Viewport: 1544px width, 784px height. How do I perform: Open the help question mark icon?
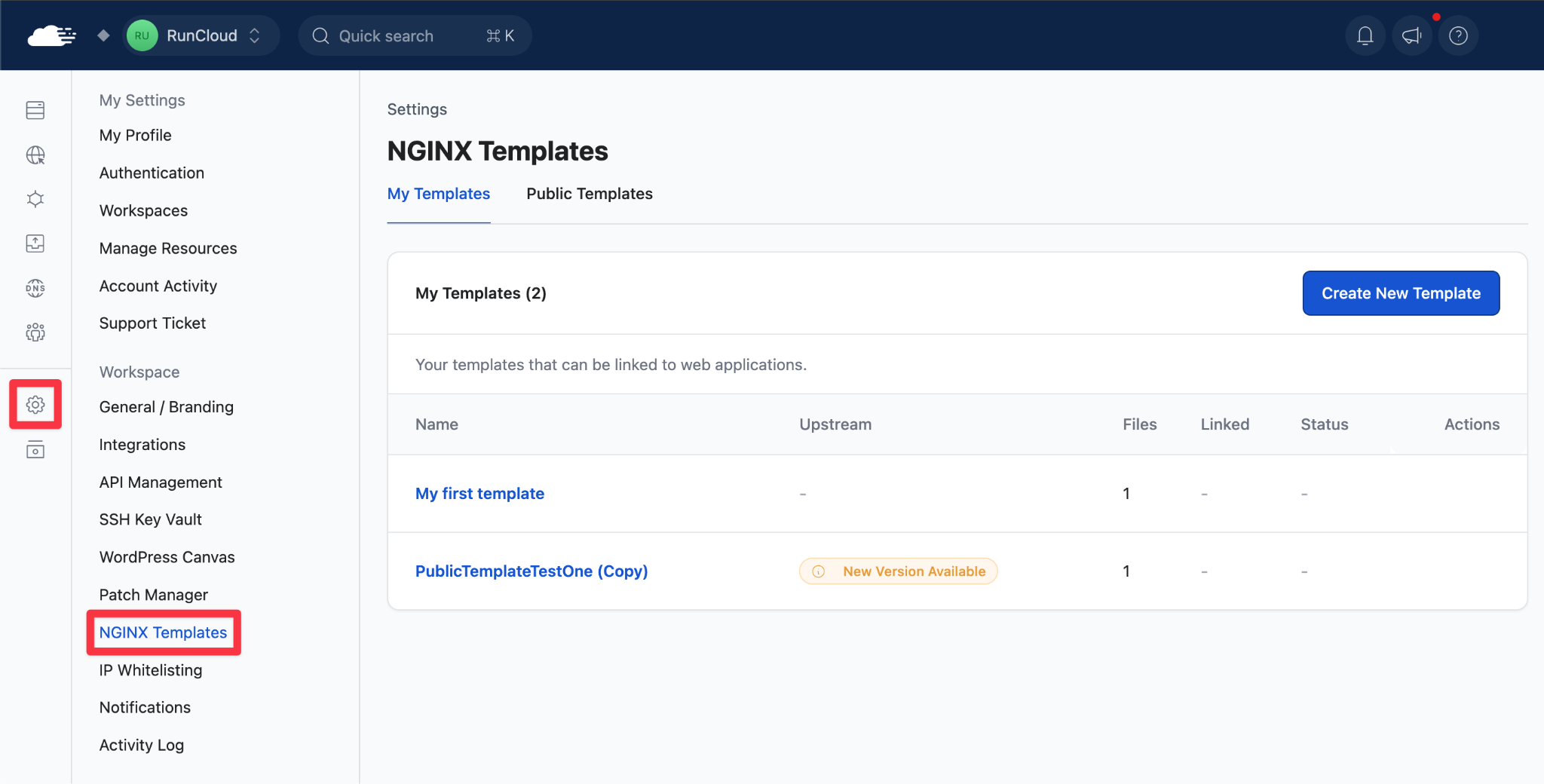pyautogui.click(x=1459, y=35)
